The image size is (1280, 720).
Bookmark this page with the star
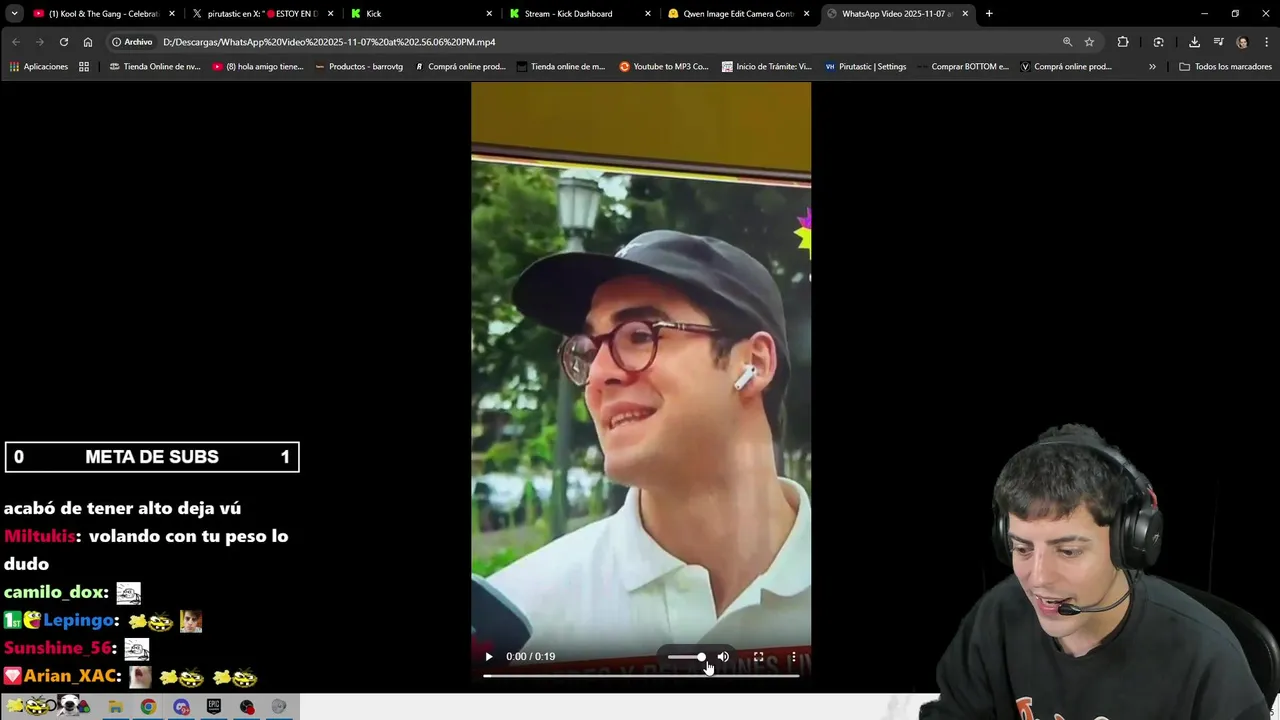click(1089, 42)
